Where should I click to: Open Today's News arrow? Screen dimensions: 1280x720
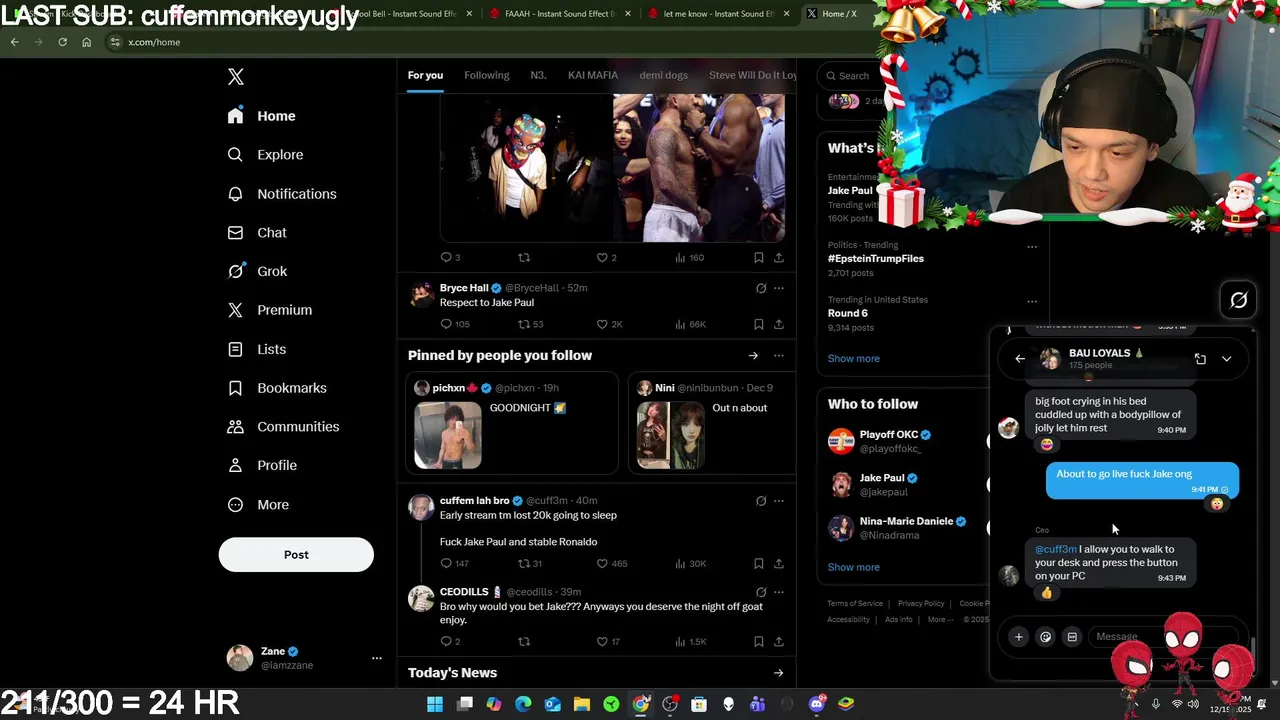[x=779, y=673]
